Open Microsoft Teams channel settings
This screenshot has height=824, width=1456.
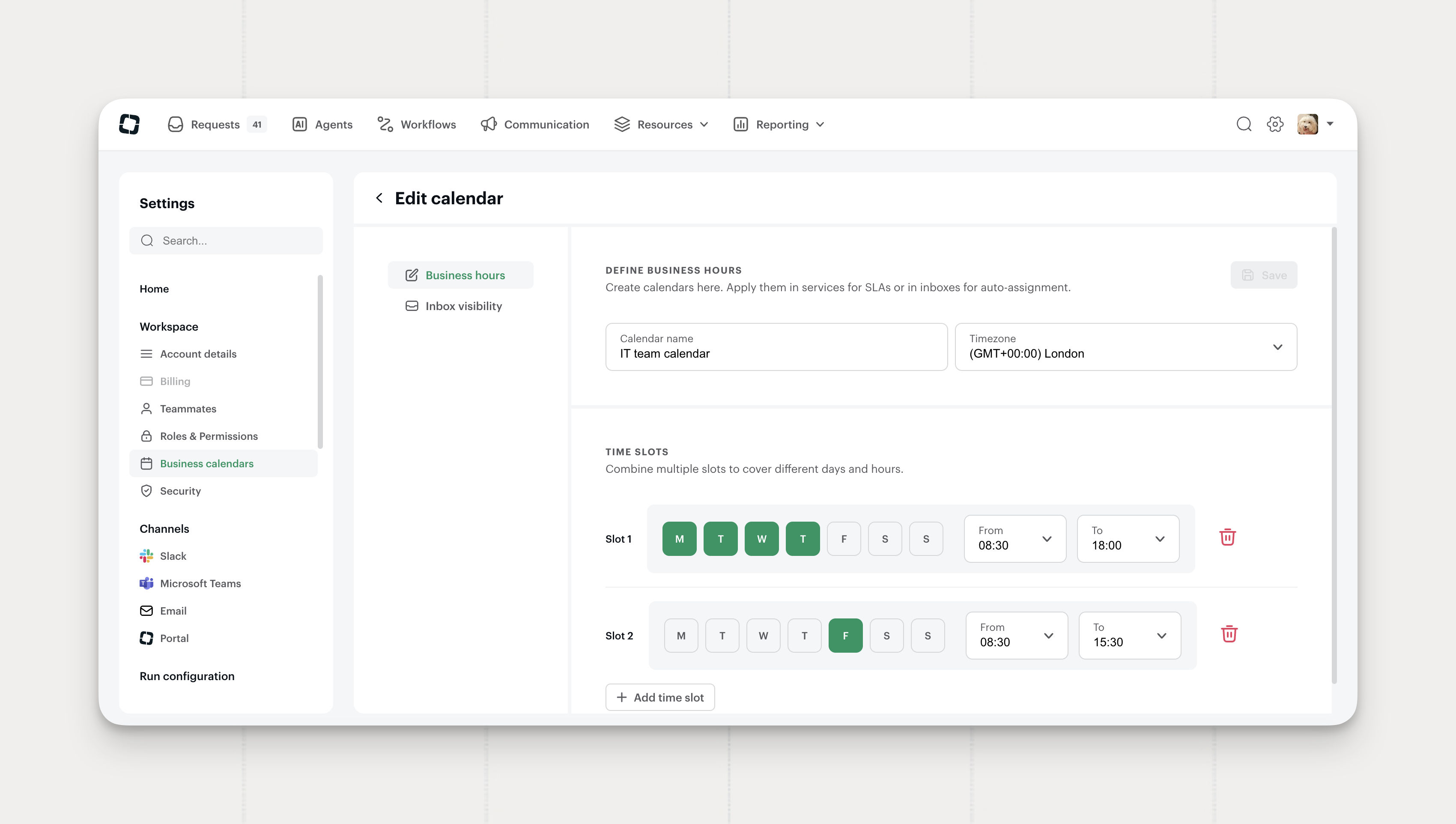coord(200,583)
